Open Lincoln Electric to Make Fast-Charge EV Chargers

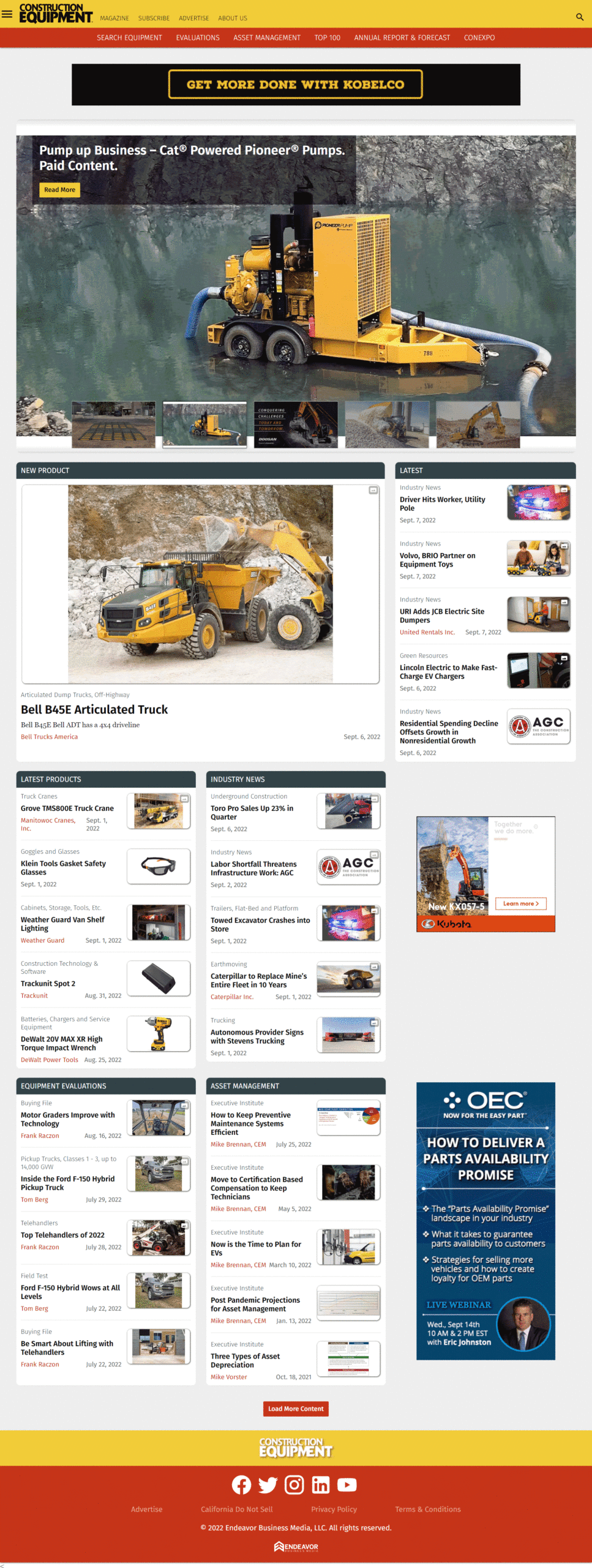pos(449,672)
